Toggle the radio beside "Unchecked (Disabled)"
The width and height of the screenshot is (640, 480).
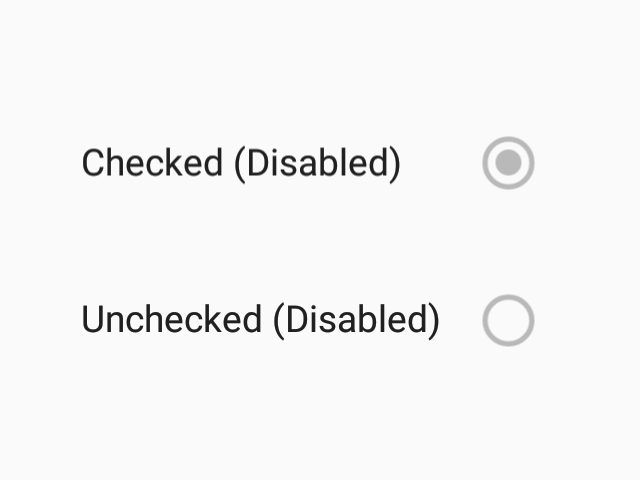pos(508,321)
